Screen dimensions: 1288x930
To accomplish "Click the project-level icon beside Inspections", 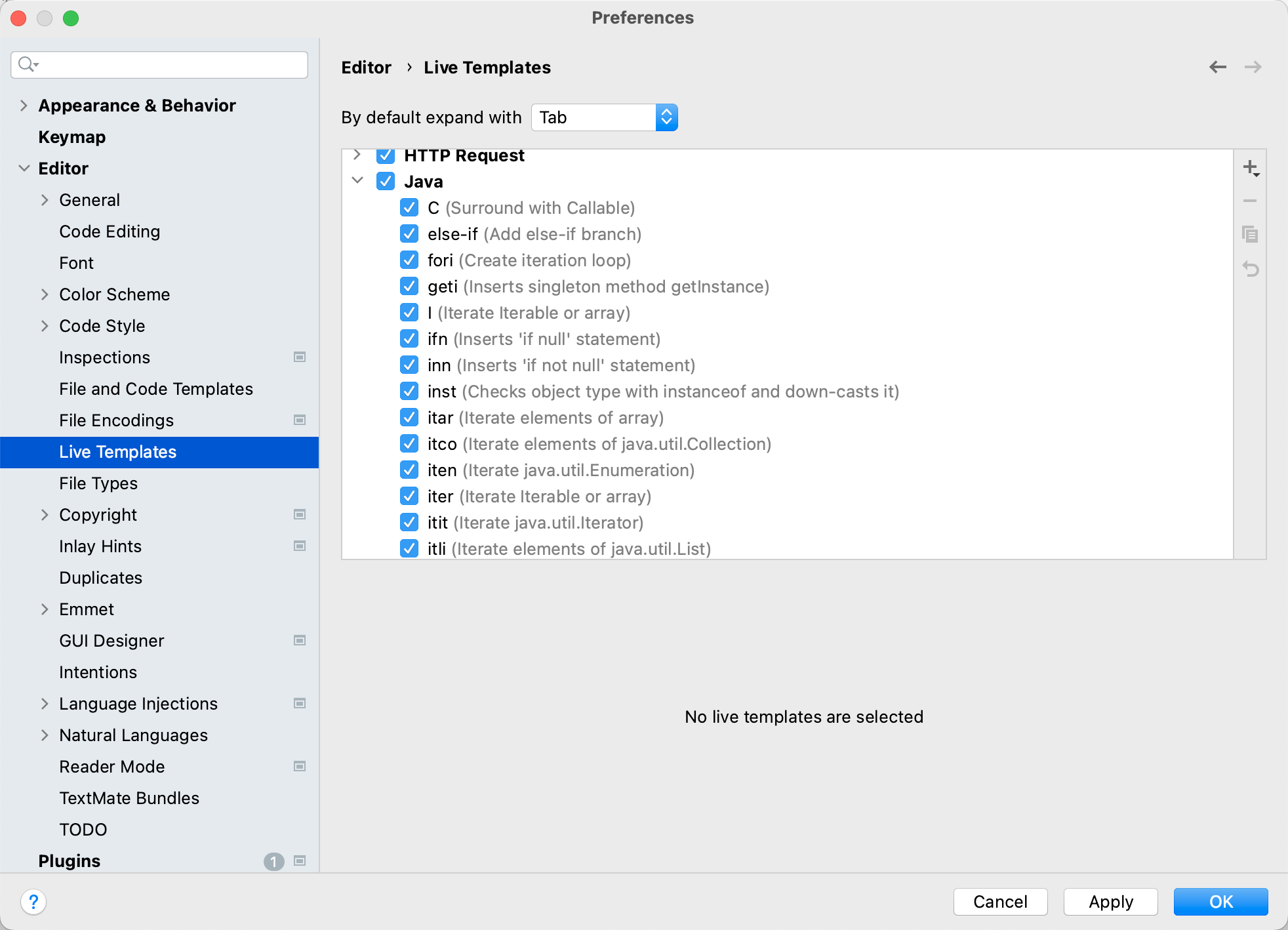I will 300,357.
